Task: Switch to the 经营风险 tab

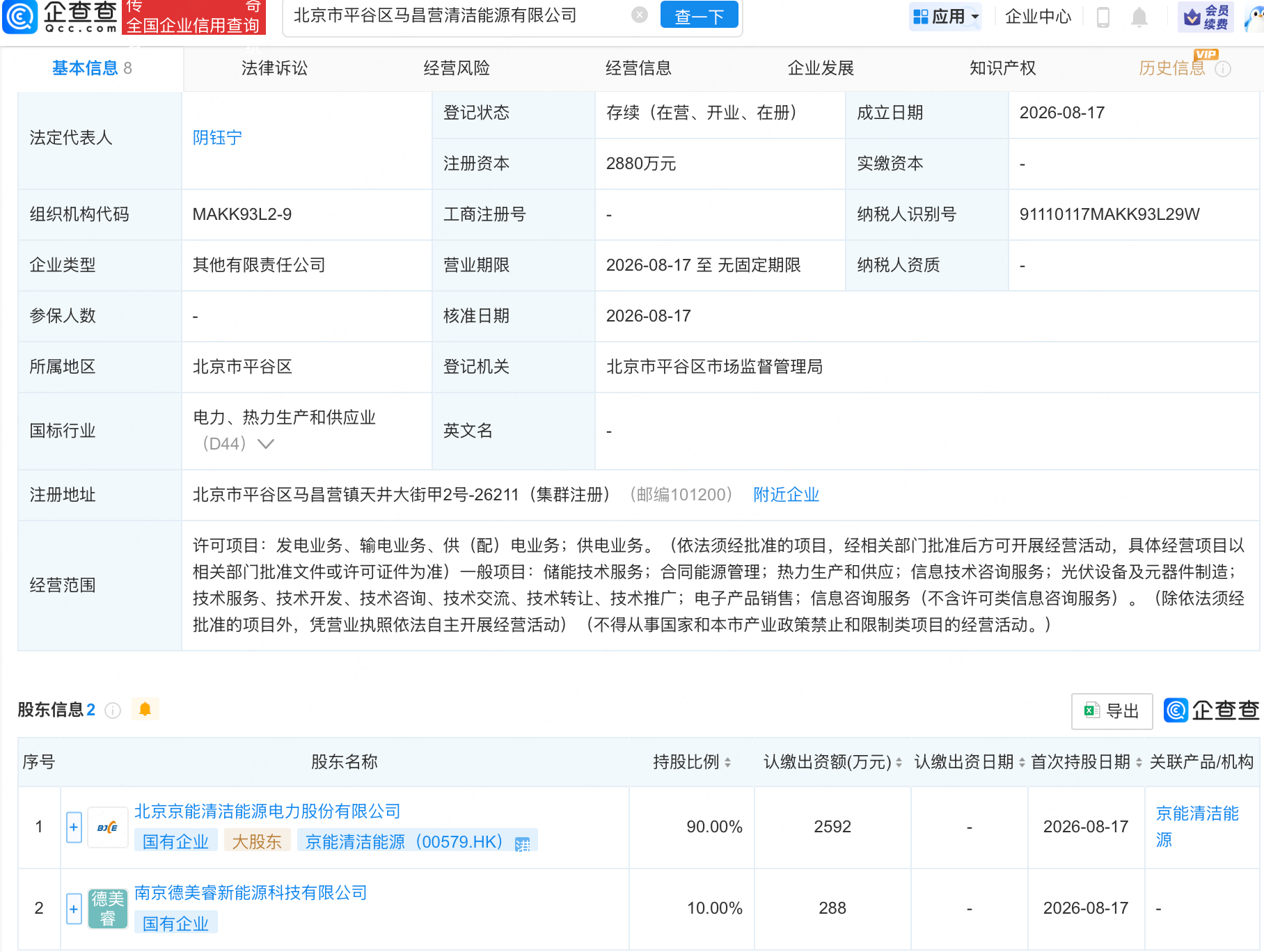Action: point(457,68)
